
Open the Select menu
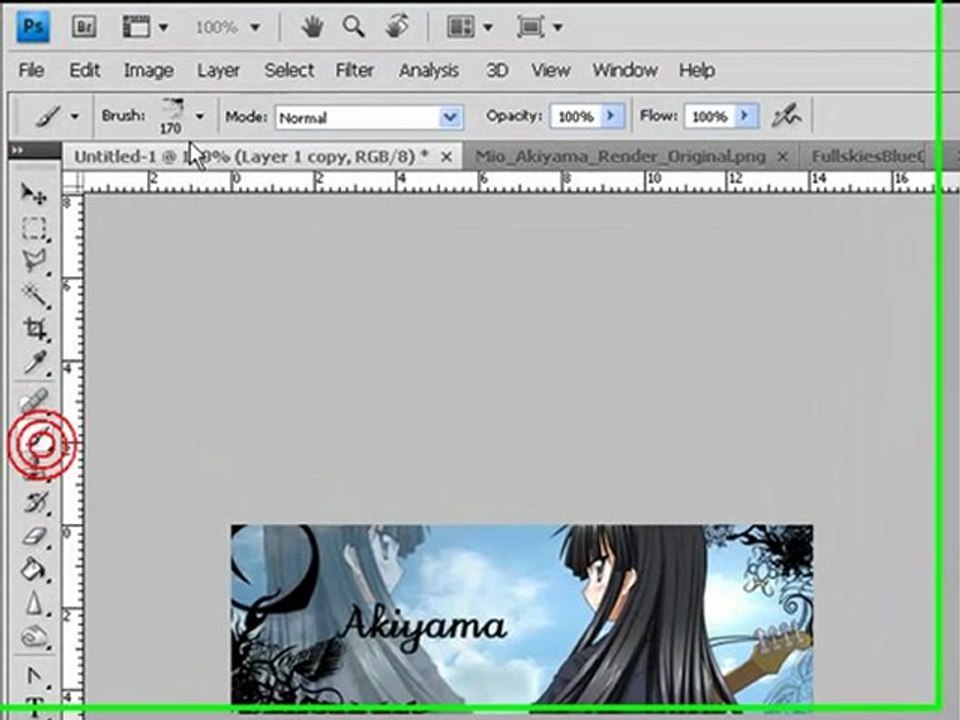point(289,70)
